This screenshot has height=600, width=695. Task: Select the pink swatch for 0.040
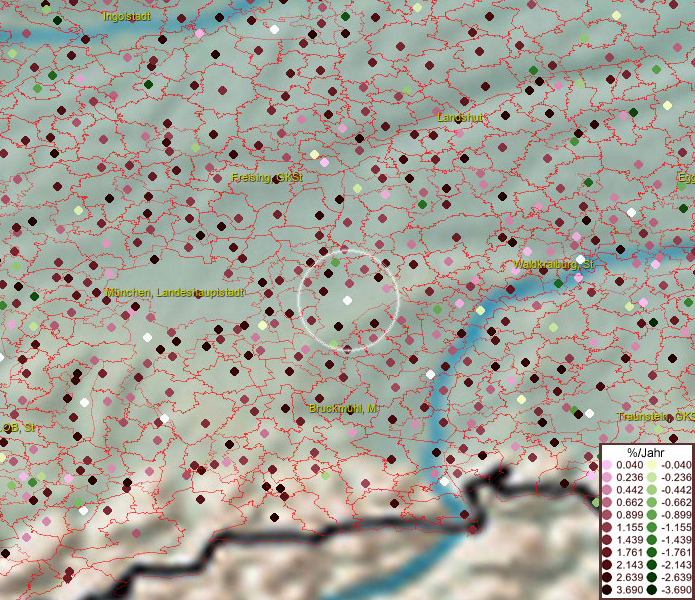pyautogui.click(x=607, y=465)
